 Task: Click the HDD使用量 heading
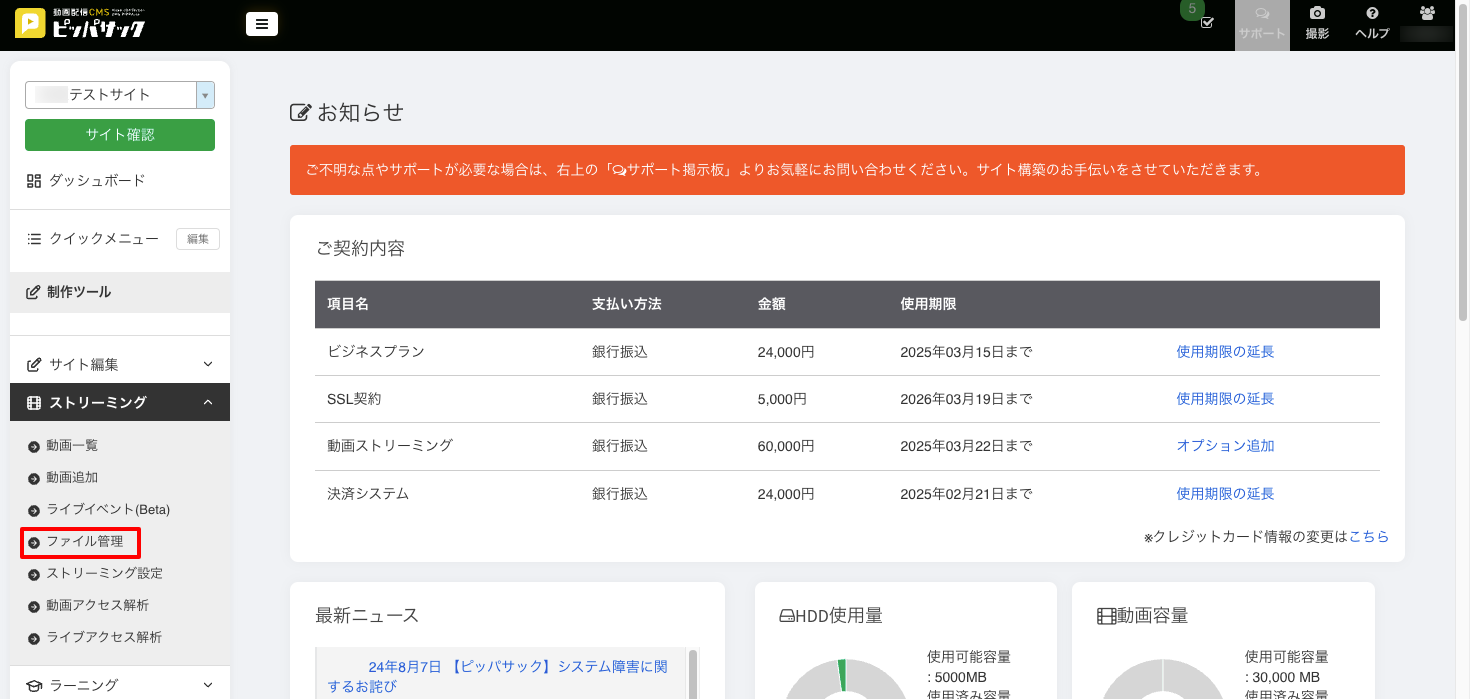point(831,616)
